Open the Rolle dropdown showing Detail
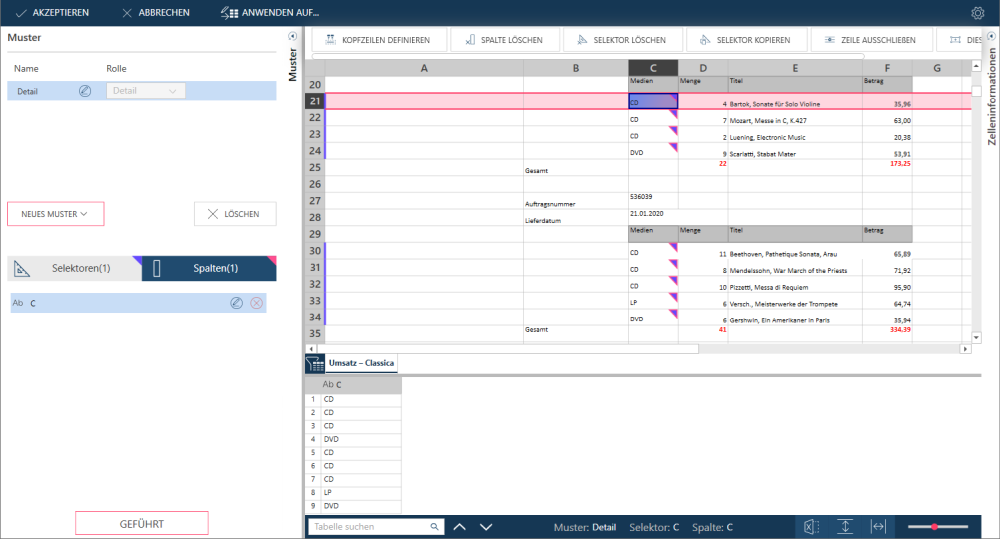Viewport: 1000px width, 539px height. point(146,91)
